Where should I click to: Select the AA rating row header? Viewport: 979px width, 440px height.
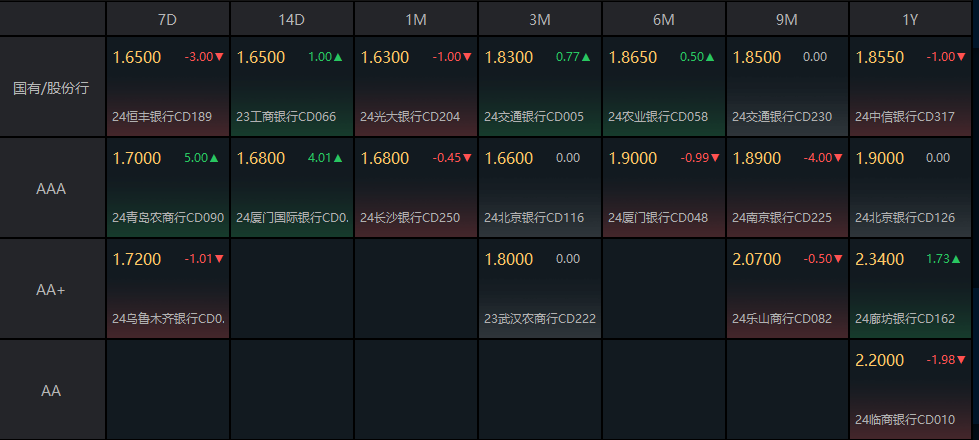click(52, 390)
